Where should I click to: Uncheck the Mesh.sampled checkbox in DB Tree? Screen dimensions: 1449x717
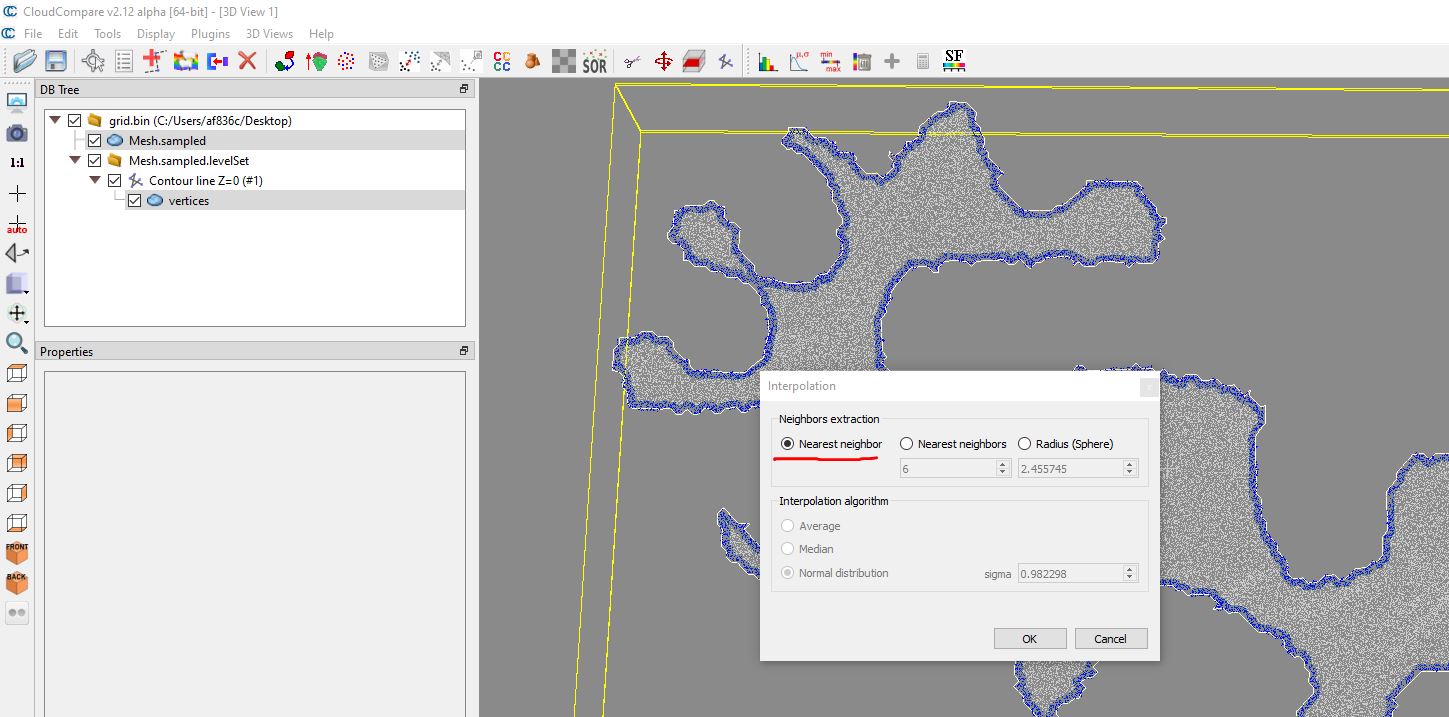click(94, 141)
